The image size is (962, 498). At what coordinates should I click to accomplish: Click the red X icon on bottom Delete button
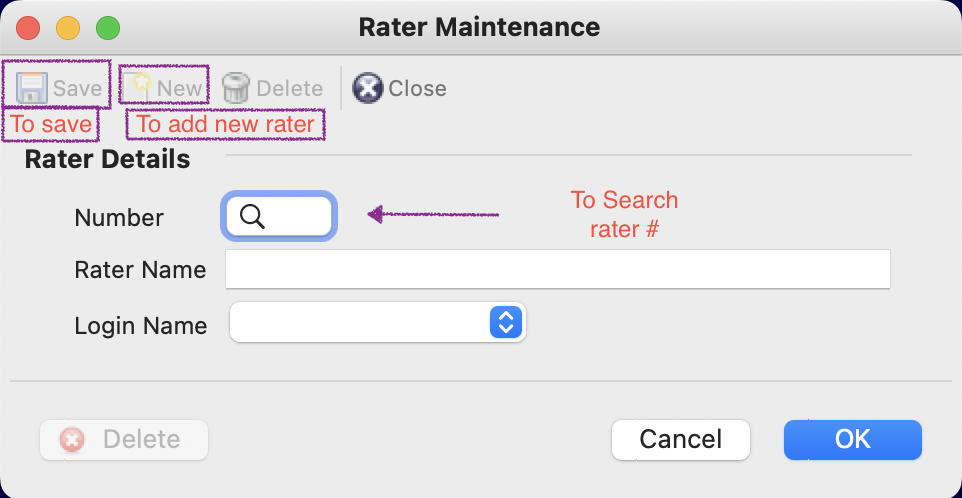click(72, 440)
